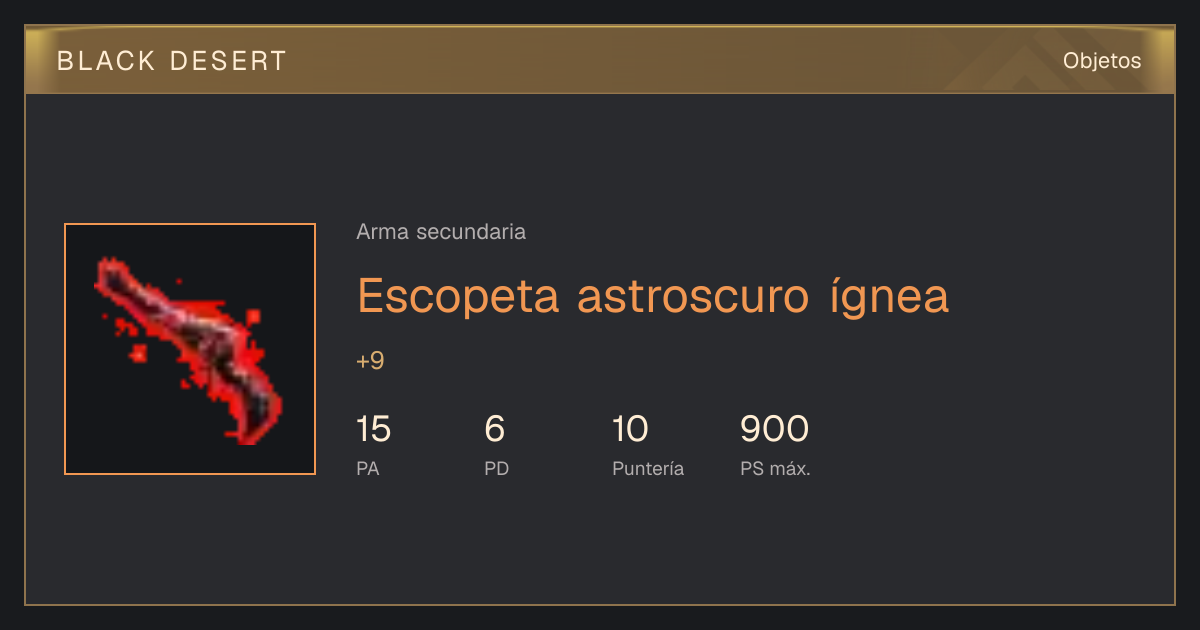Click the gold header banner bar
This screenshot has height=630, width=1200.
(x=600, y=60)
